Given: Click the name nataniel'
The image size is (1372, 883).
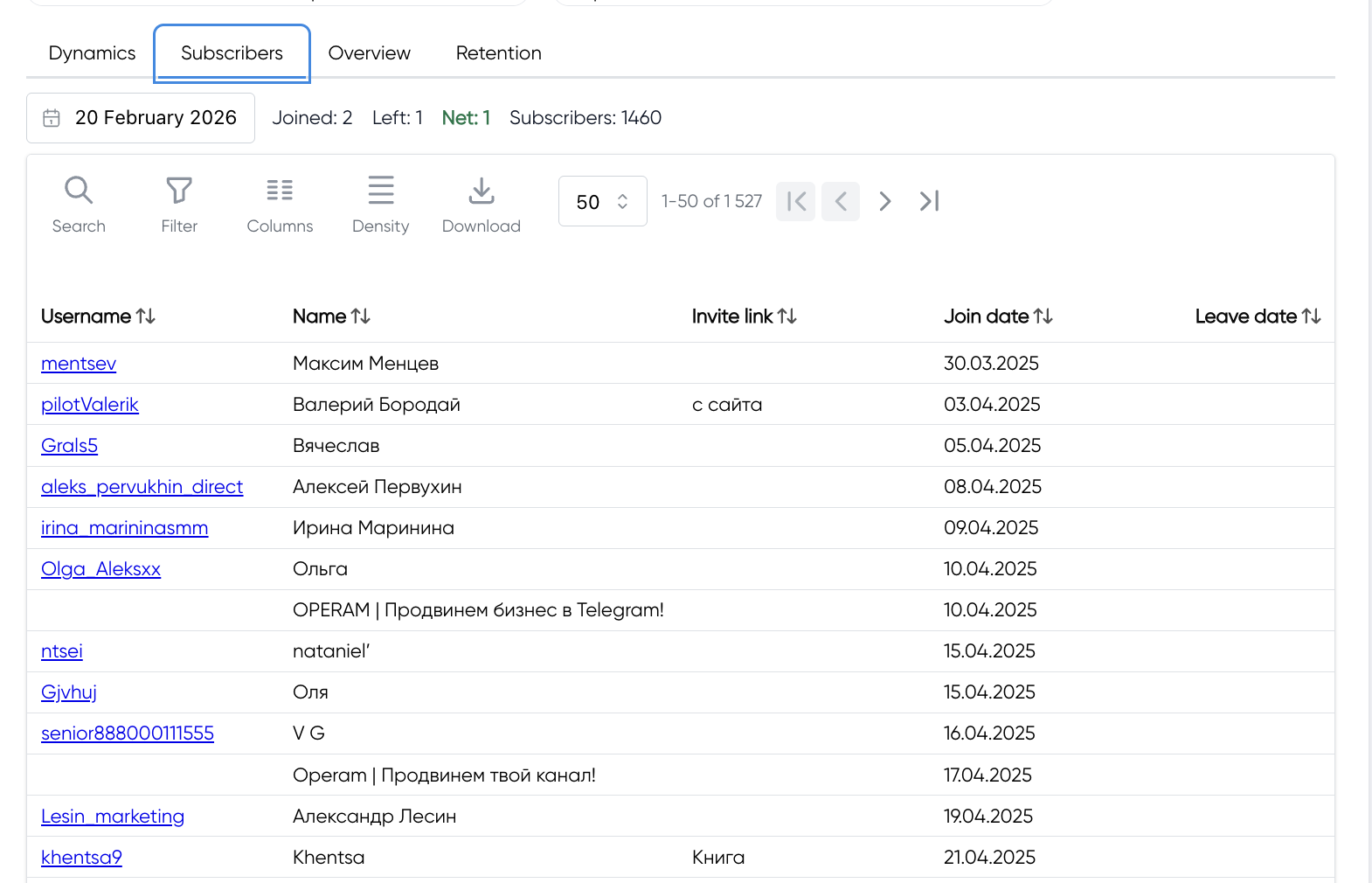Looking at the screenshot, I should click(x=331, y=651).
